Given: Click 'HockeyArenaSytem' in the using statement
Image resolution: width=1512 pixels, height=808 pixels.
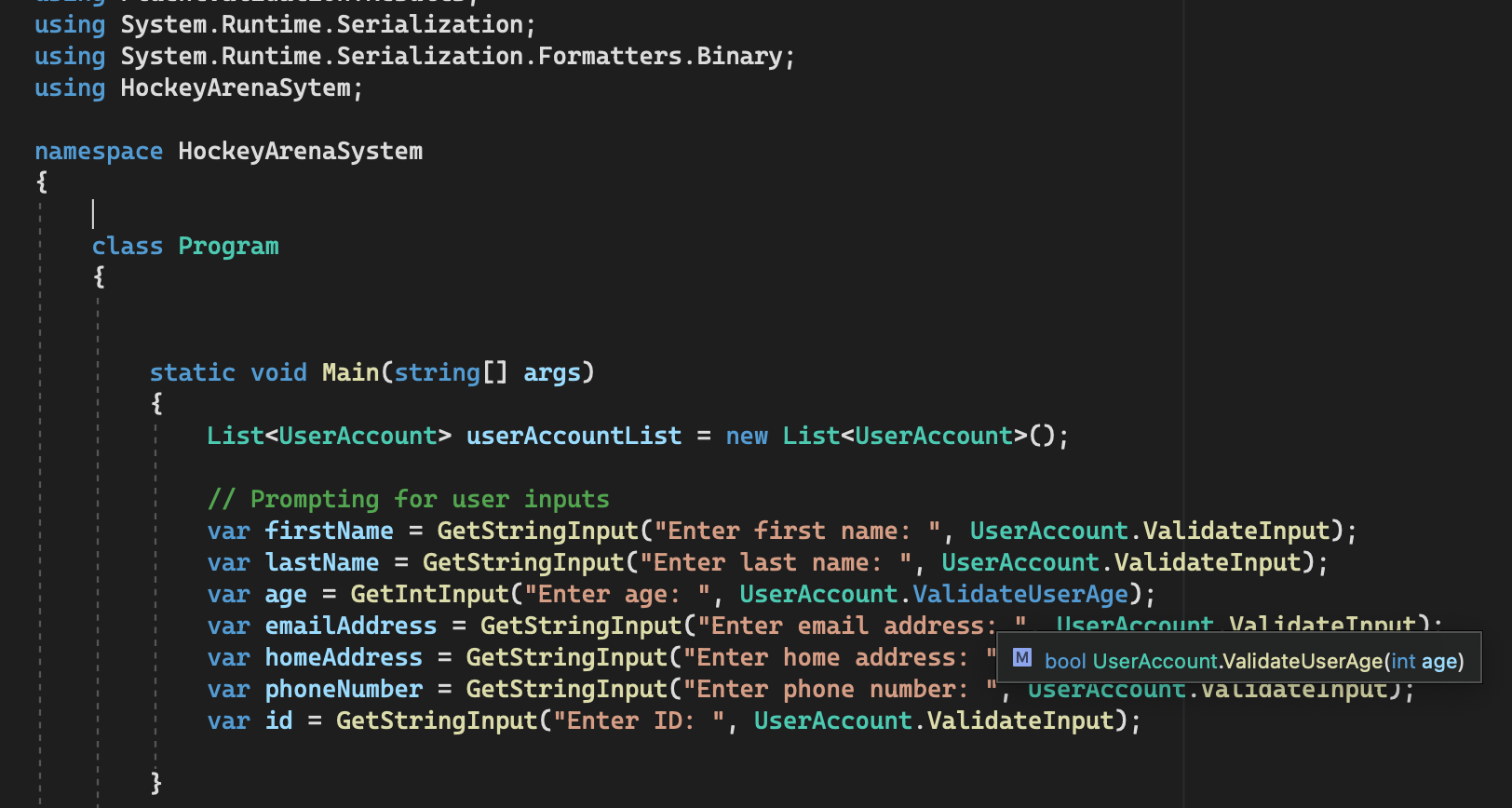Looking at the screenshot, I should 236,88.
